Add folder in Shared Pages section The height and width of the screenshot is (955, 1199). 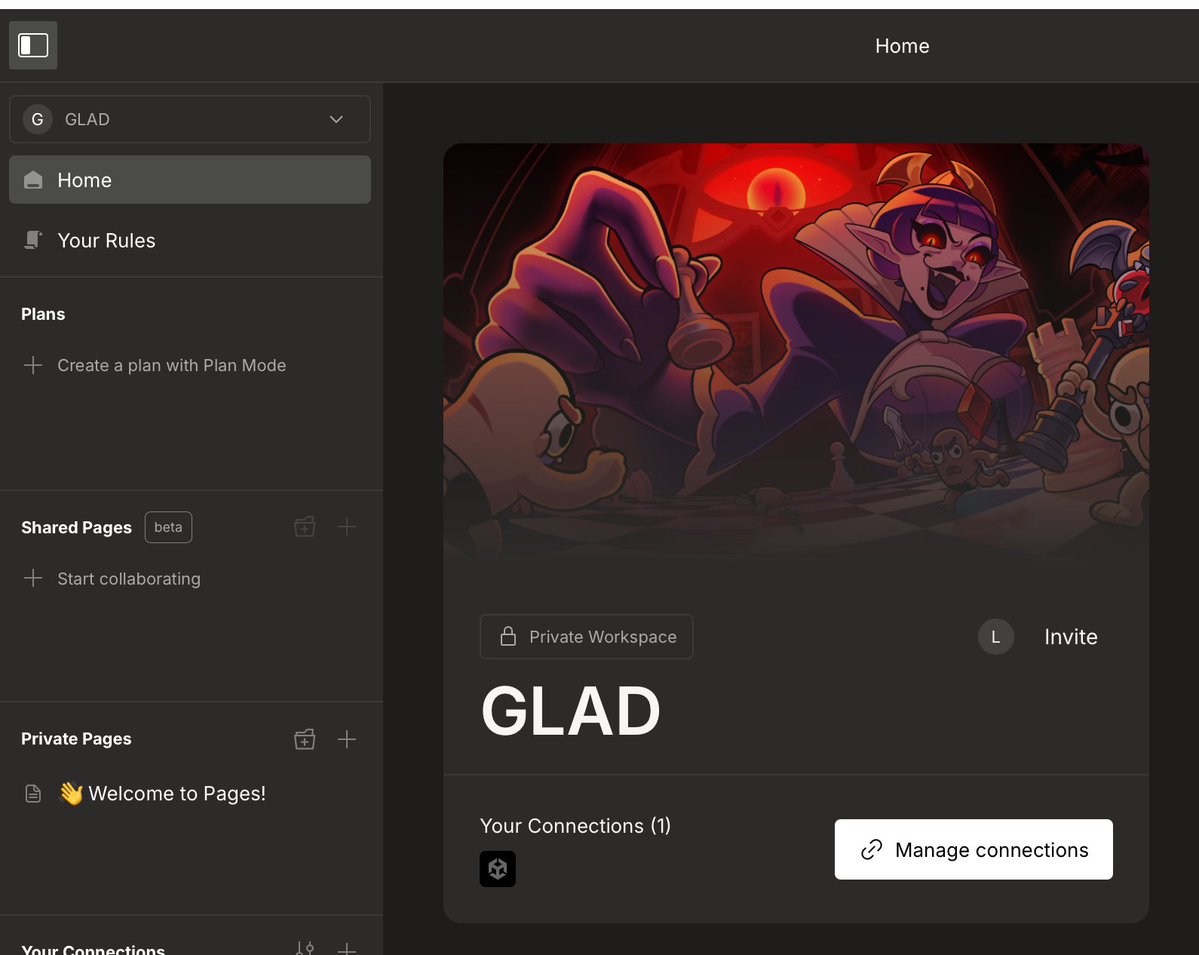tap(305, 526)
